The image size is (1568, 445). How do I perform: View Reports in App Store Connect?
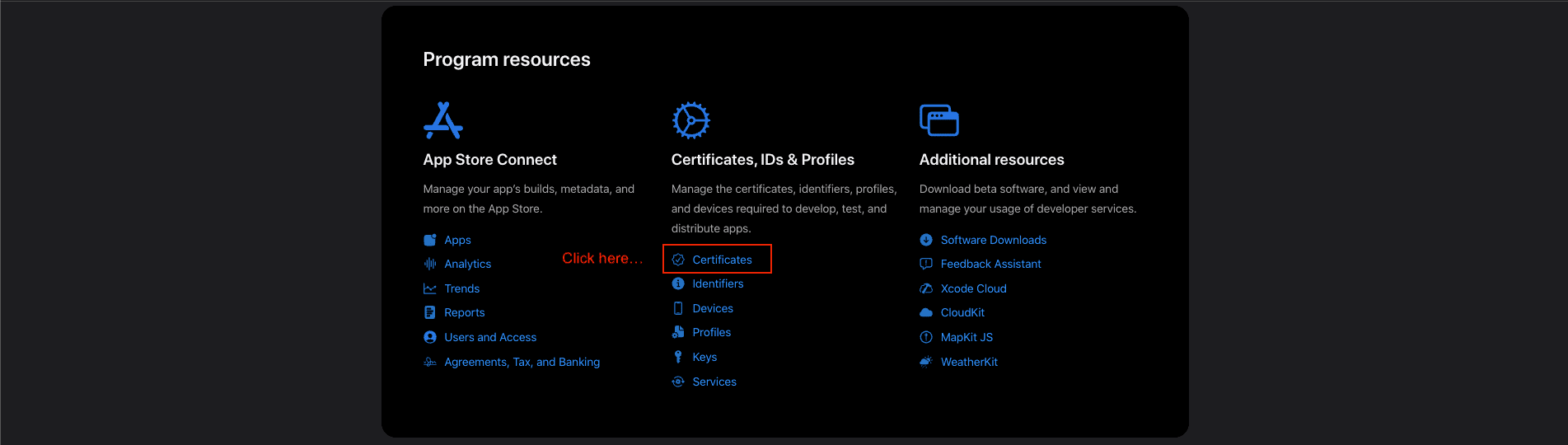tap(464, 312)
